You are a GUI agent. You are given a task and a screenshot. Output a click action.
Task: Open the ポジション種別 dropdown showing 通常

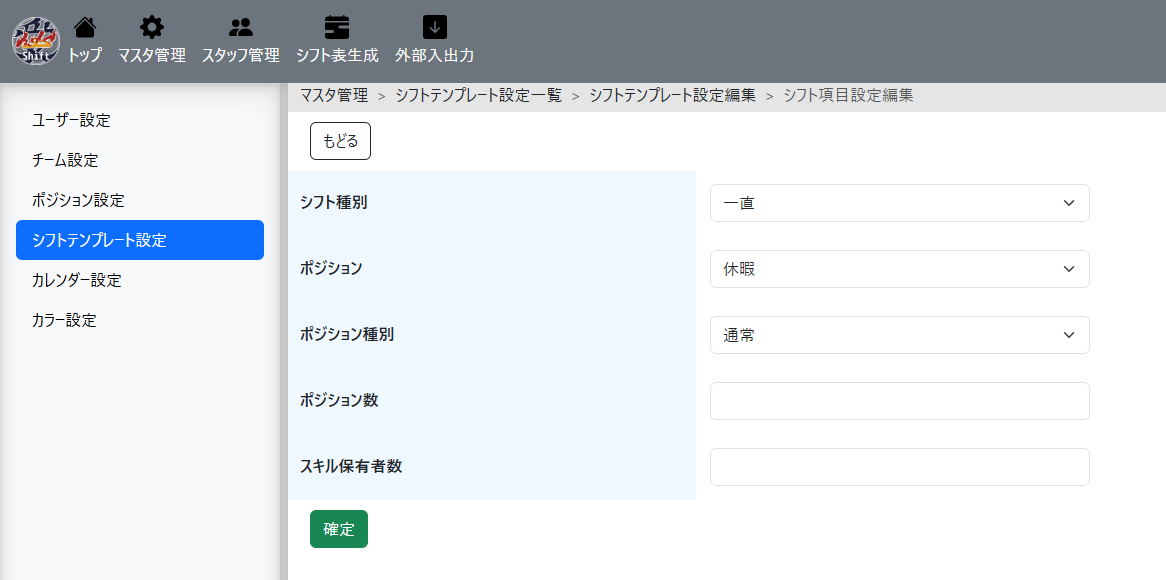pos(900,335)
